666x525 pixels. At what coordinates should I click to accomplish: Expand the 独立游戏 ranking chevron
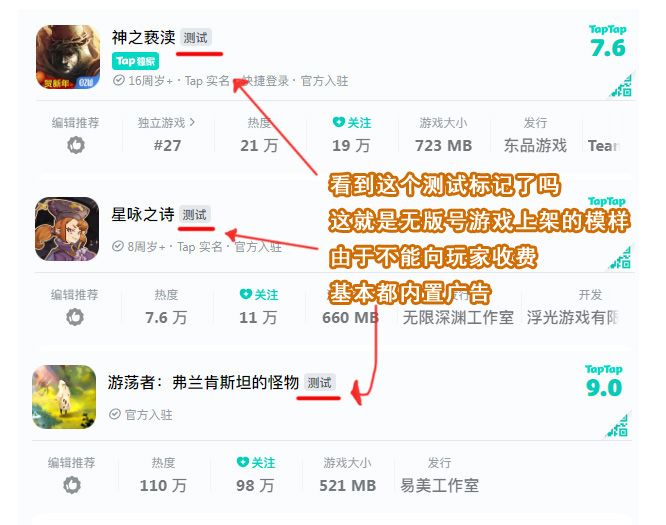(x=192, y=122)
